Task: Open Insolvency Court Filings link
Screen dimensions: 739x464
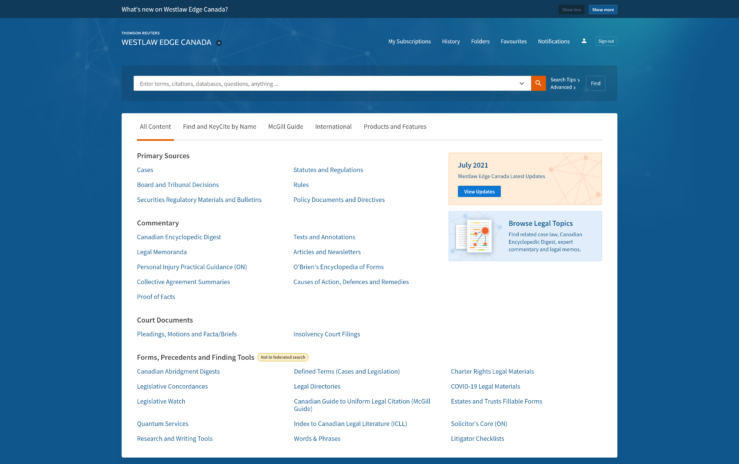Action: (327, 334)
